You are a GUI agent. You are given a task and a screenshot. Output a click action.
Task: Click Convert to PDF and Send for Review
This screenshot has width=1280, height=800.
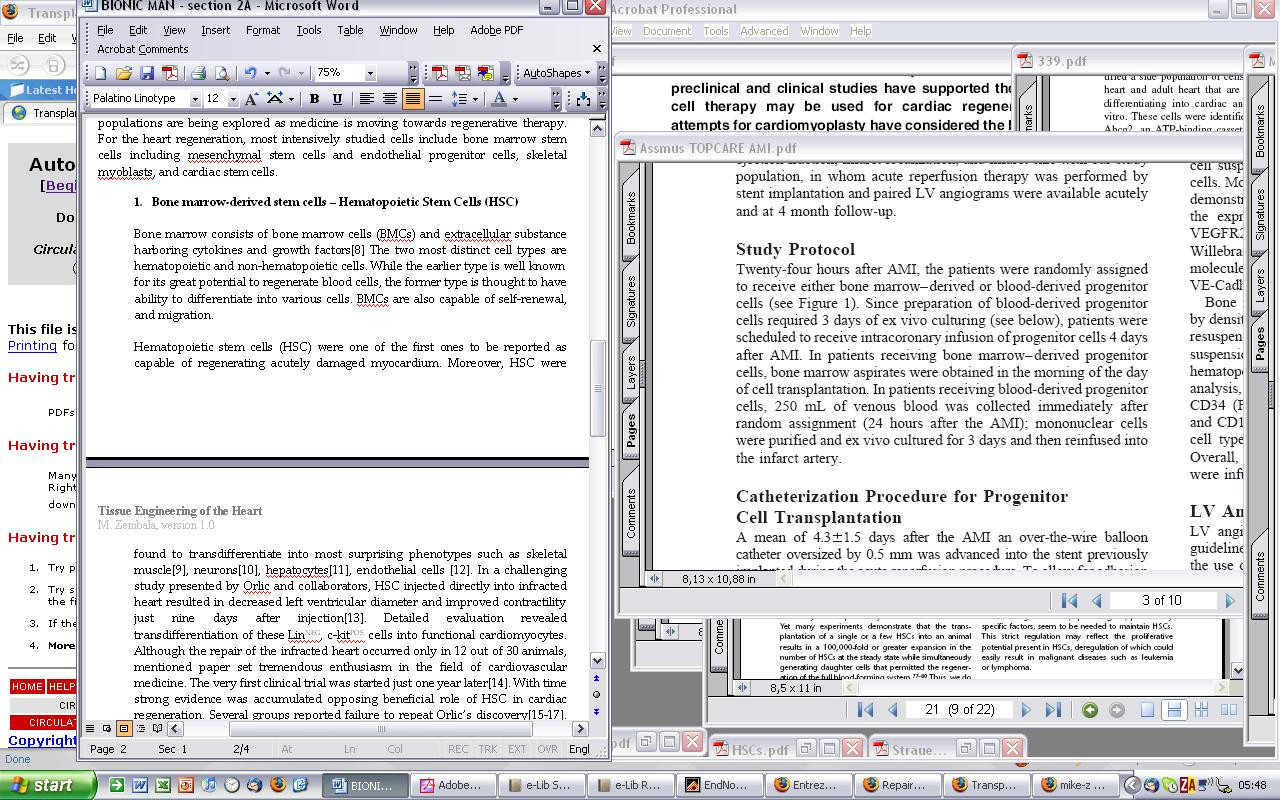click(486, 73)
